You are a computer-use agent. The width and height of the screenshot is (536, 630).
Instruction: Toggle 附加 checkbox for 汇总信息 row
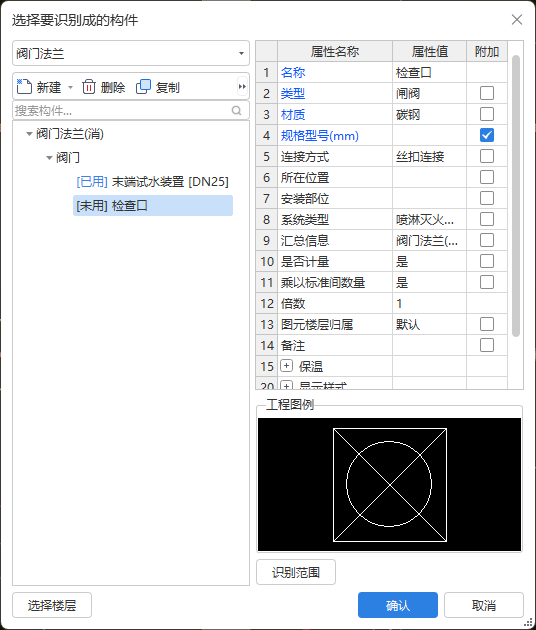487,240
